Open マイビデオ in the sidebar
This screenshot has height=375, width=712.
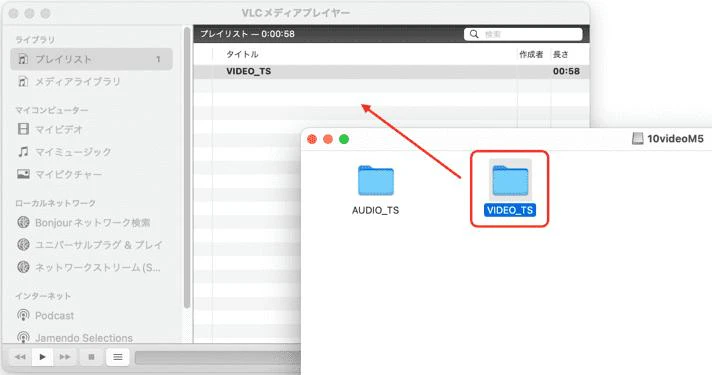(59, 129)
